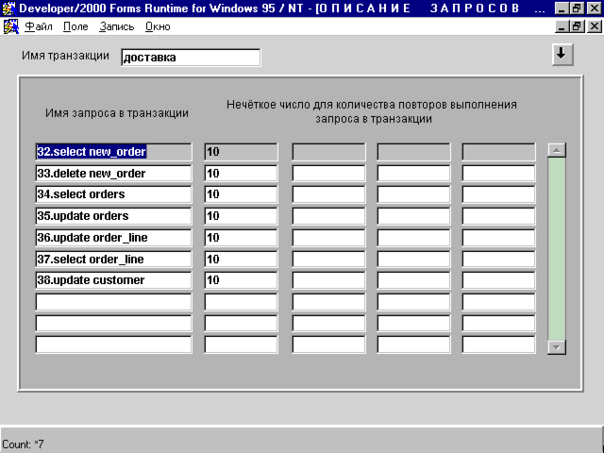Viewport: 604px width, 453px height.
Task: Restore the inner form window
Action: (577, 27)
